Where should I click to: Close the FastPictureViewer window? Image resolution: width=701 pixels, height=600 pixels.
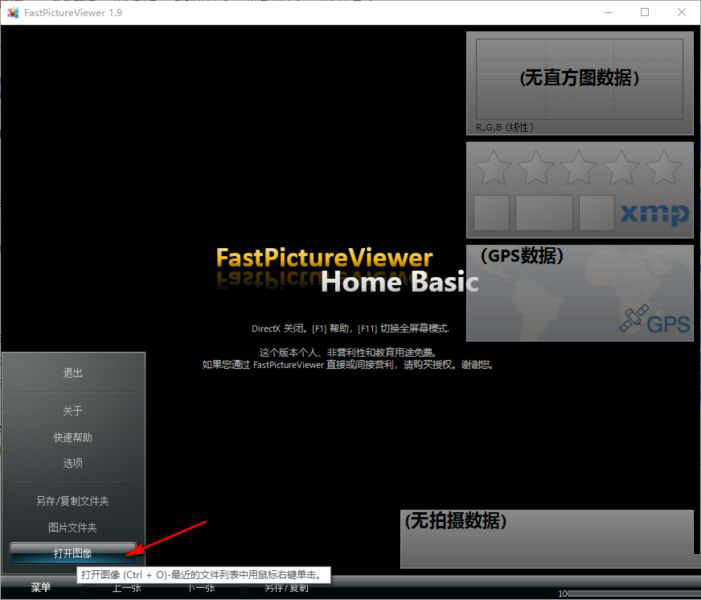[x=681, y=12]
